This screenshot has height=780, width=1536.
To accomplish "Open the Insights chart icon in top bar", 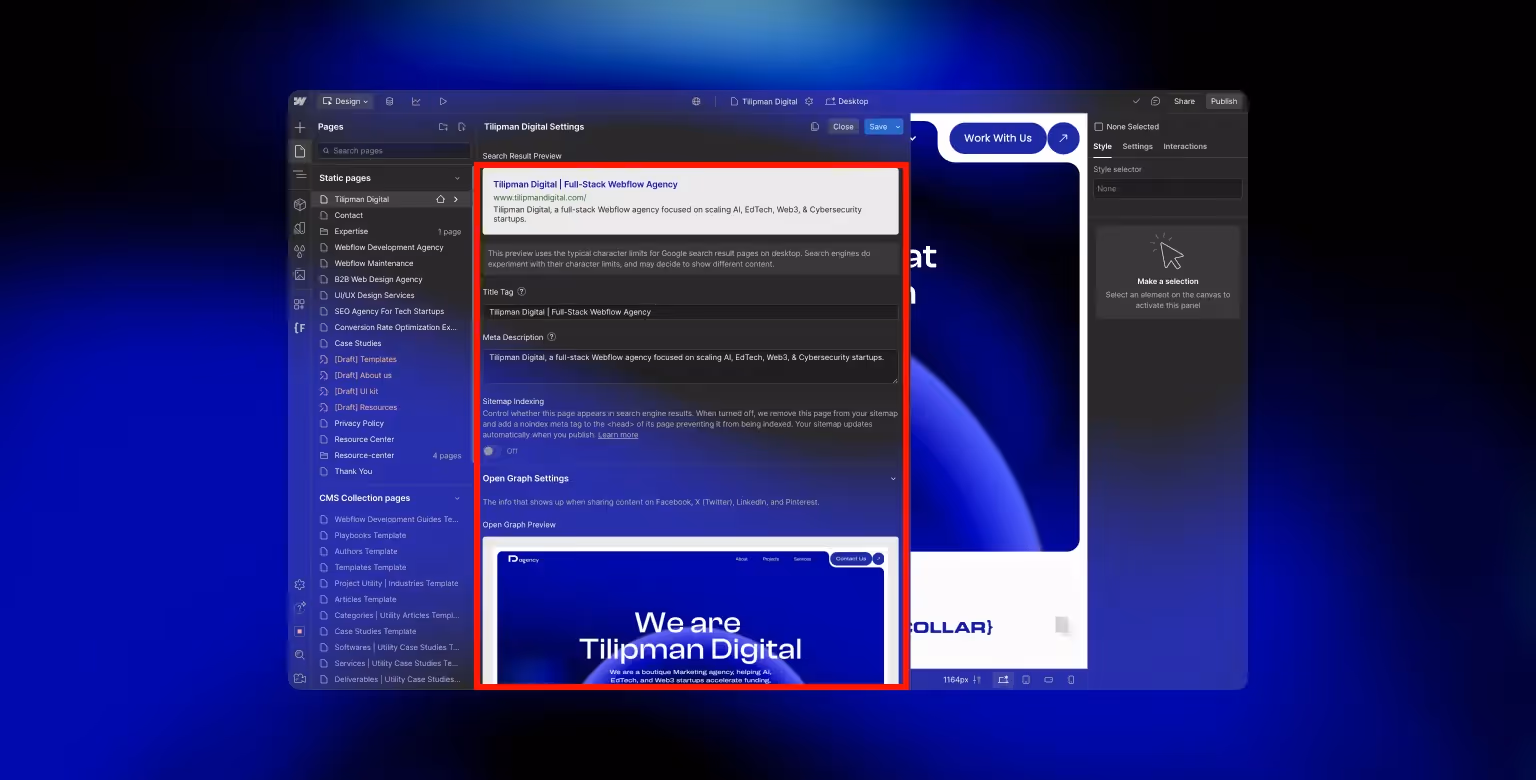I will pos(416,101).
